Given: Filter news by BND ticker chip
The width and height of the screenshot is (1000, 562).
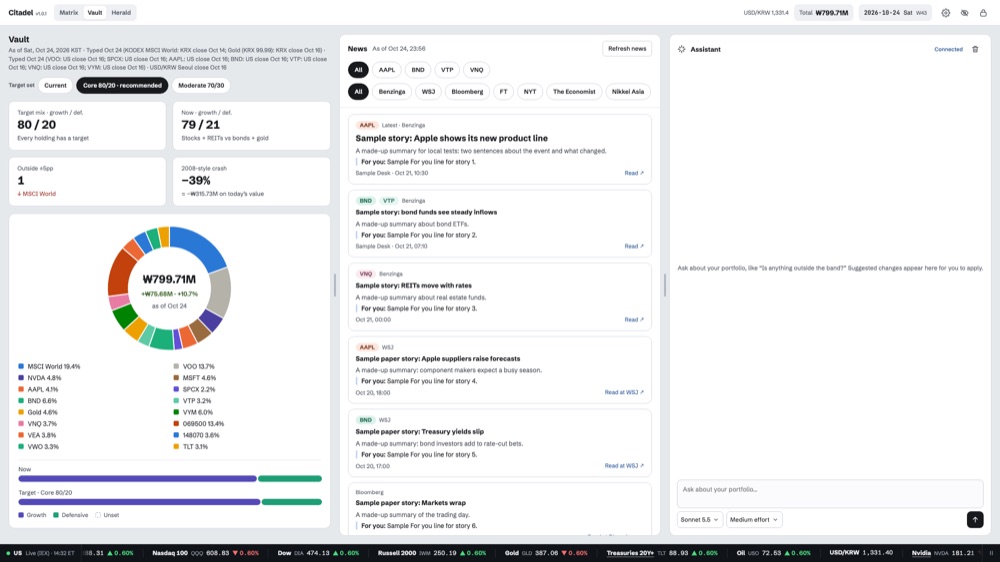Looking at the screenshot, I should [x=418, y=70].
